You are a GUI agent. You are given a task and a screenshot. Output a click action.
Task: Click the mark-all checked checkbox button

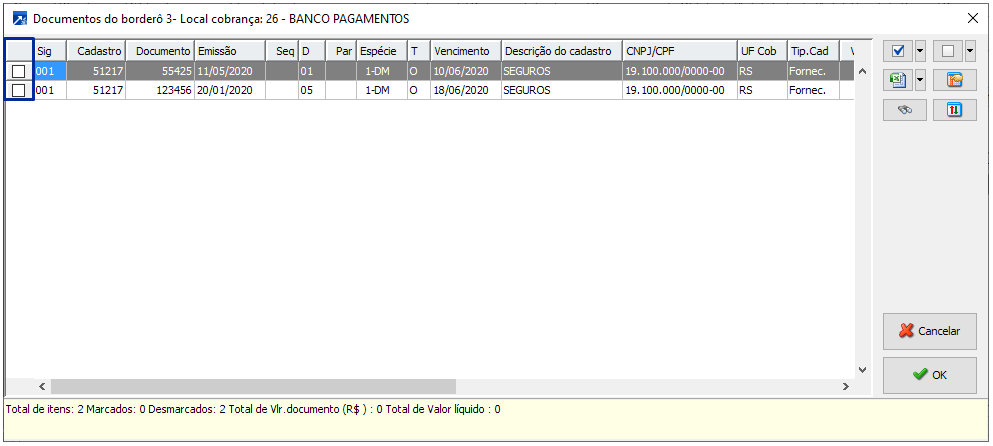(x=897, y=51)
